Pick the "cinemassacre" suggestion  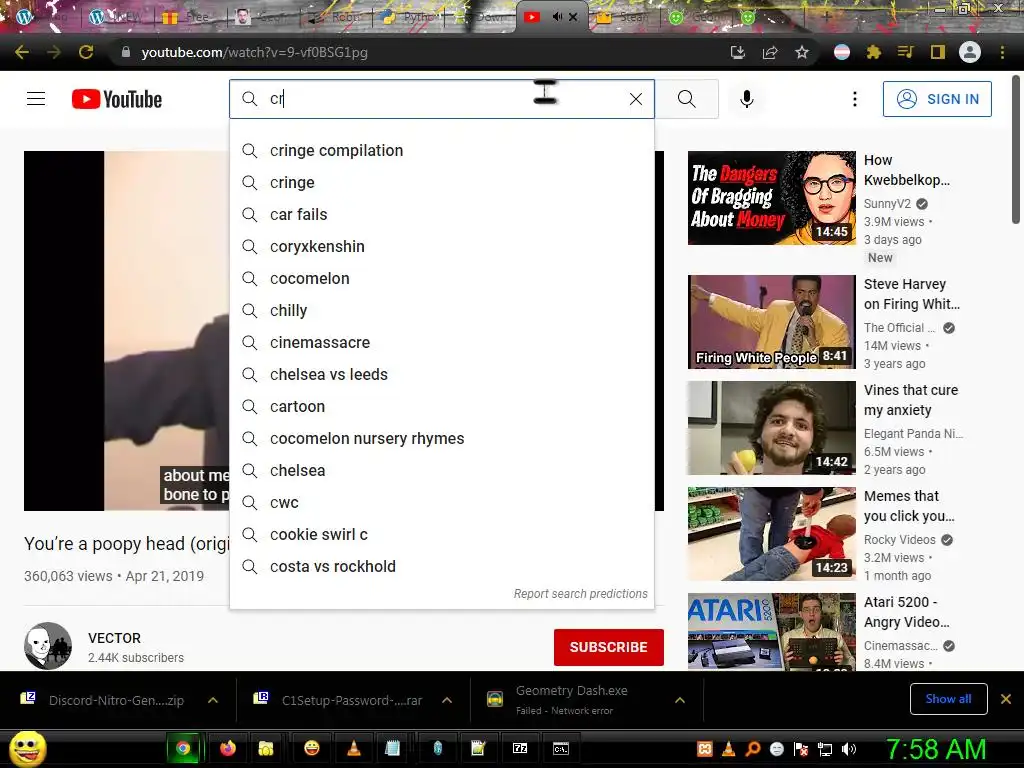click(441, 343)
